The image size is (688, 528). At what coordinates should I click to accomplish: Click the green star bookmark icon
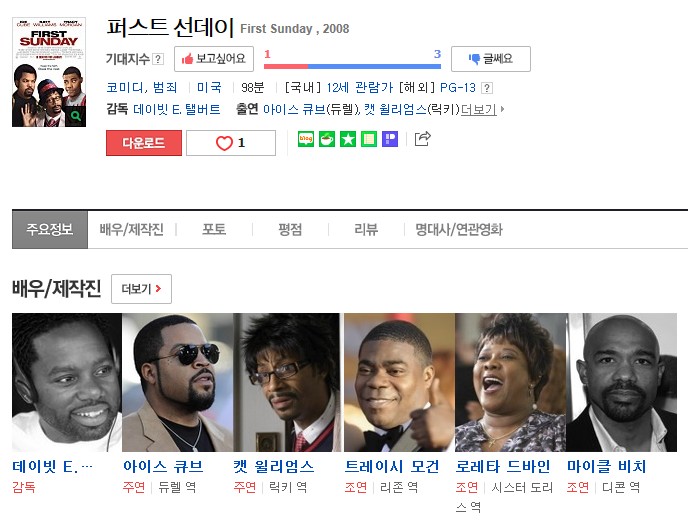(348, 139)
